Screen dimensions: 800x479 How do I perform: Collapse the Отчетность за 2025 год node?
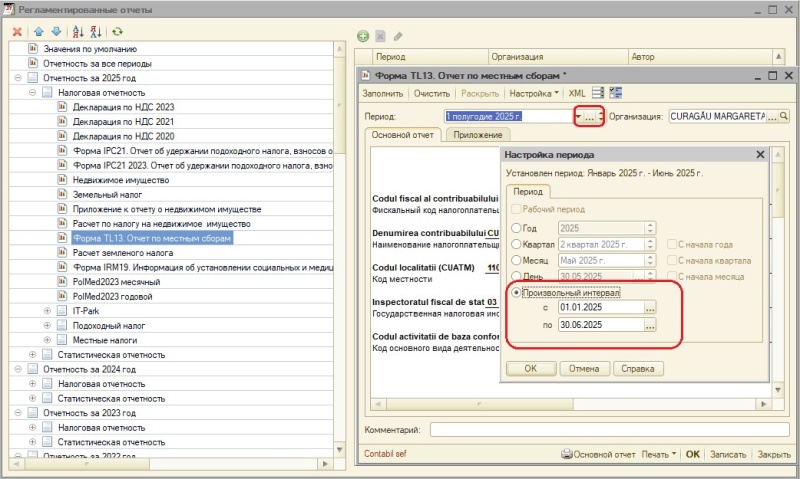coord(18,78)
